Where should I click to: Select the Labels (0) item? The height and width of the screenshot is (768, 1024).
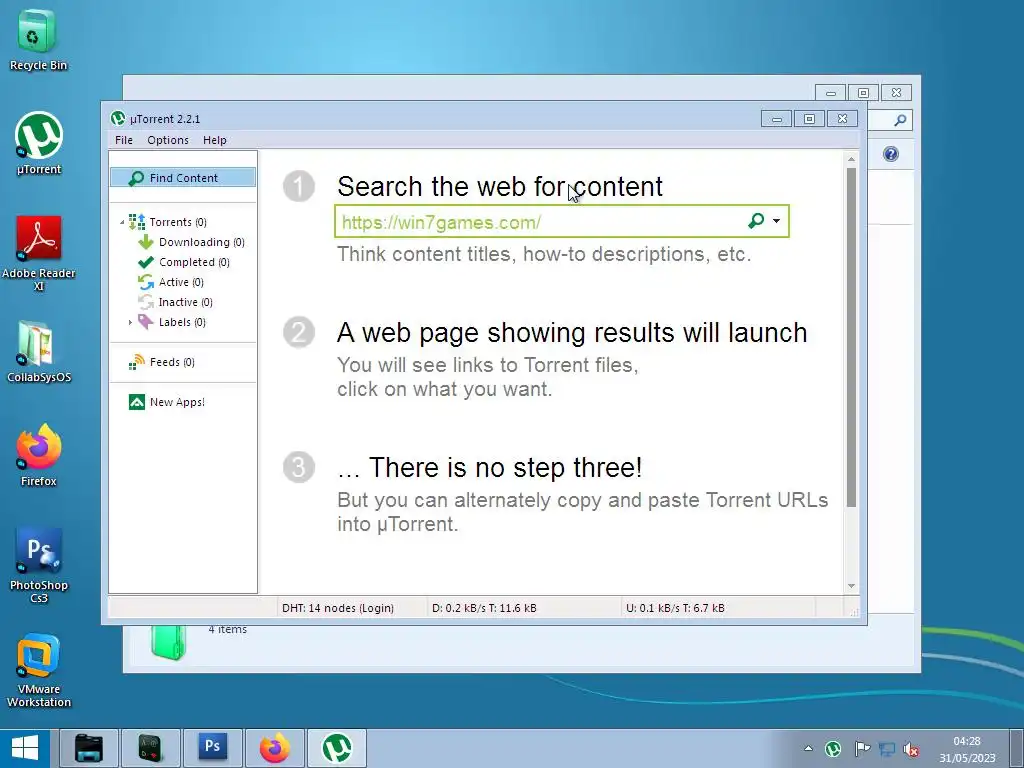182,322
